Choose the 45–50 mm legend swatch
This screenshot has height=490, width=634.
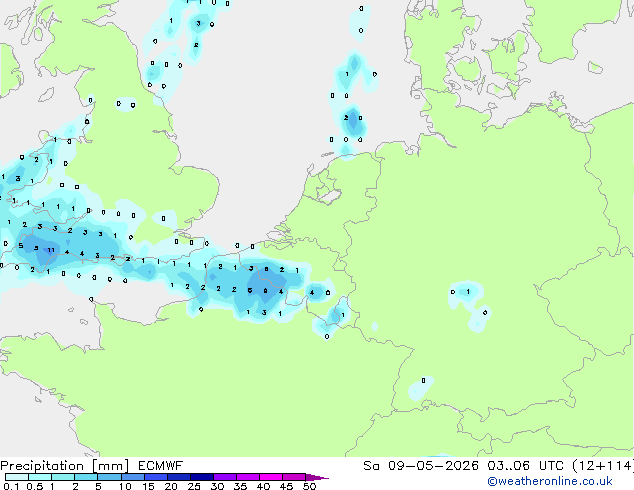[x=294, y=477]
